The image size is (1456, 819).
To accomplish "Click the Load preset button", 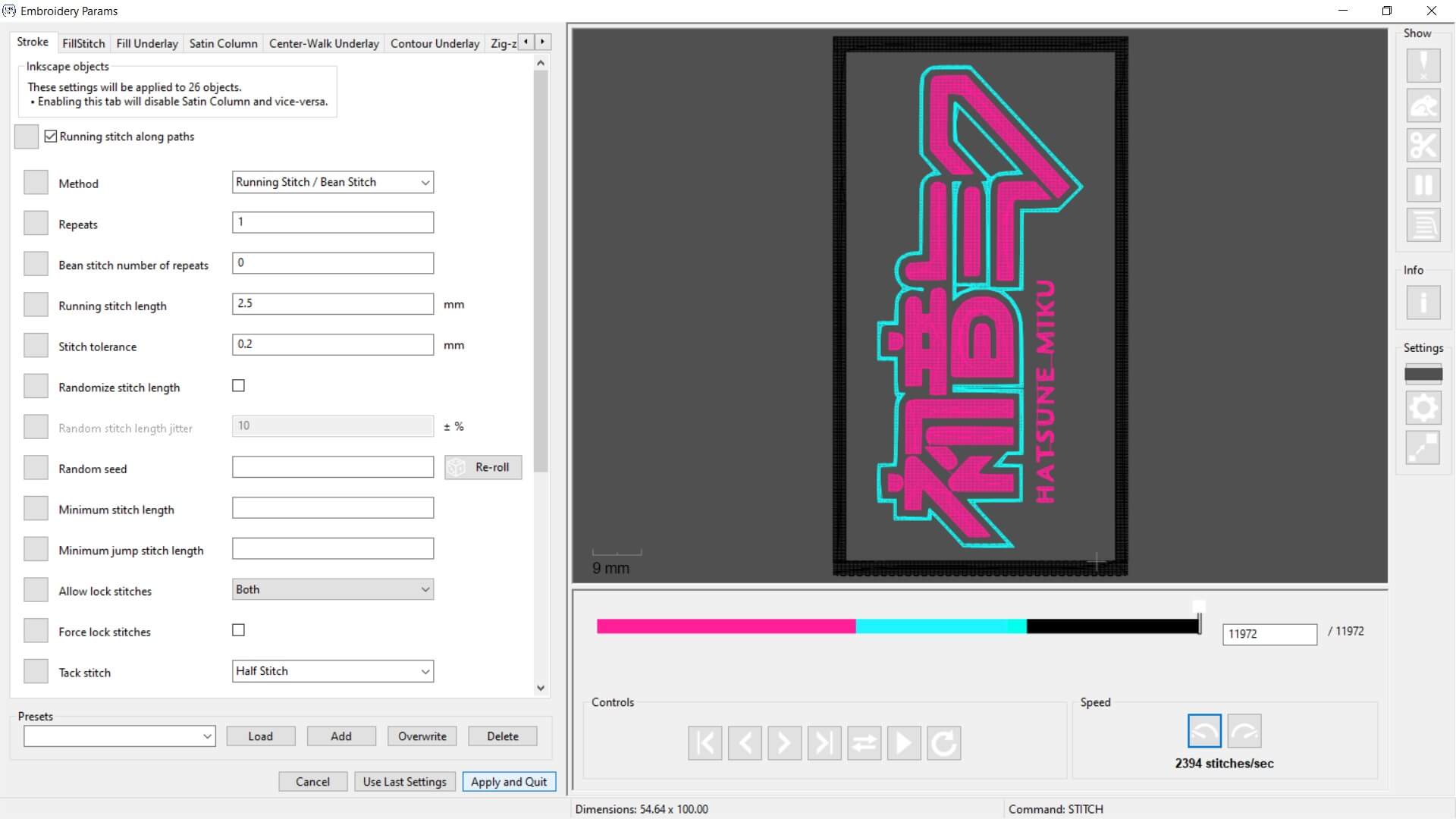I will point(260,736).
